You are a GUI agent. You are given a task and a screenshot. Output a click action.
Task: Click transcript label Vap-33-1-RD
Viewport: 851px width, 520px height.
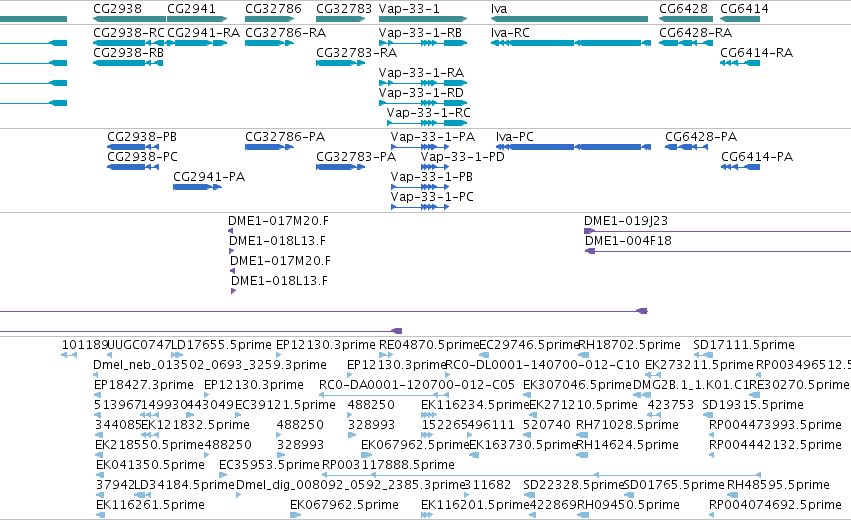point(421,93)
